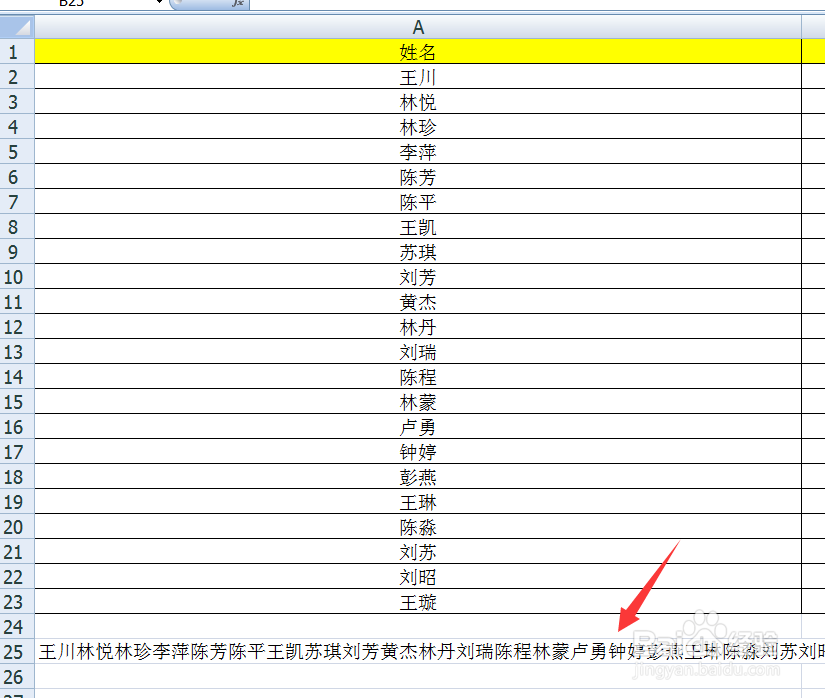Image resolution: width=825 pixels, height=698 pixels.
Task: Click cell containing 林珍
Action: click(x=418, y=127)
